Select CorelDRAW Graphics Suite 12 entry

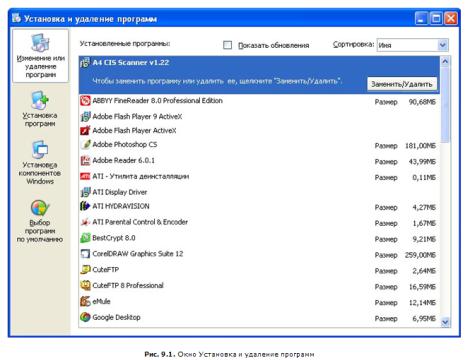pyautogui.click(x=259, y=254)
